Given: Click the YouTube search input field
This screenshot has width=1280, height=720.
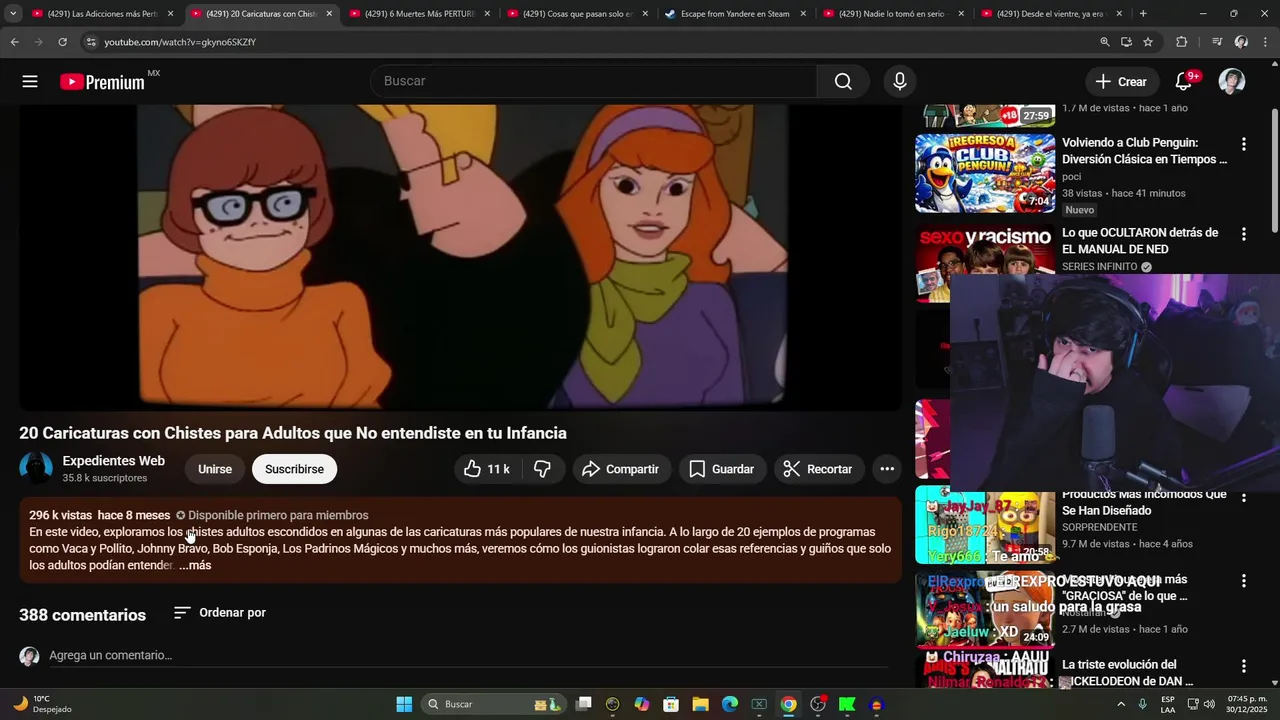Looking at the screenshot, I should tap(594, 81).
